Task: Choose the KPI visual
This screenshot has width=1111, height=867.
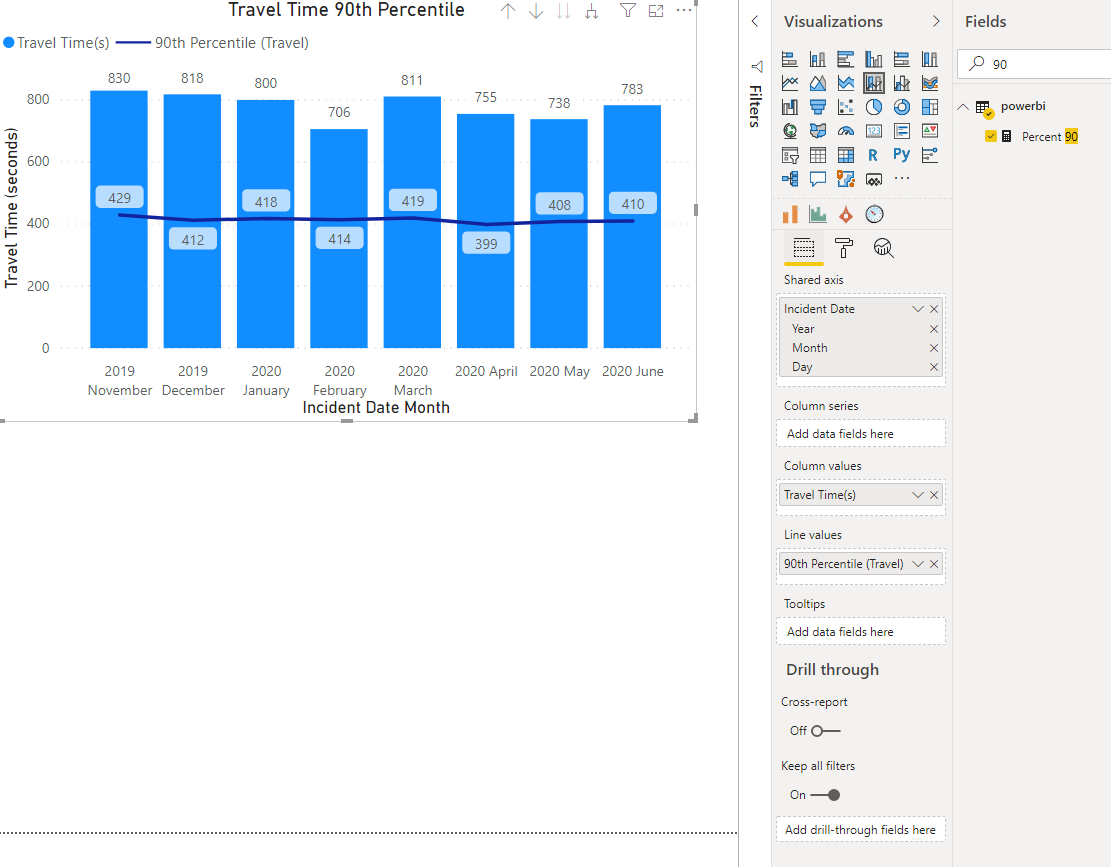Action: (930, 131)
